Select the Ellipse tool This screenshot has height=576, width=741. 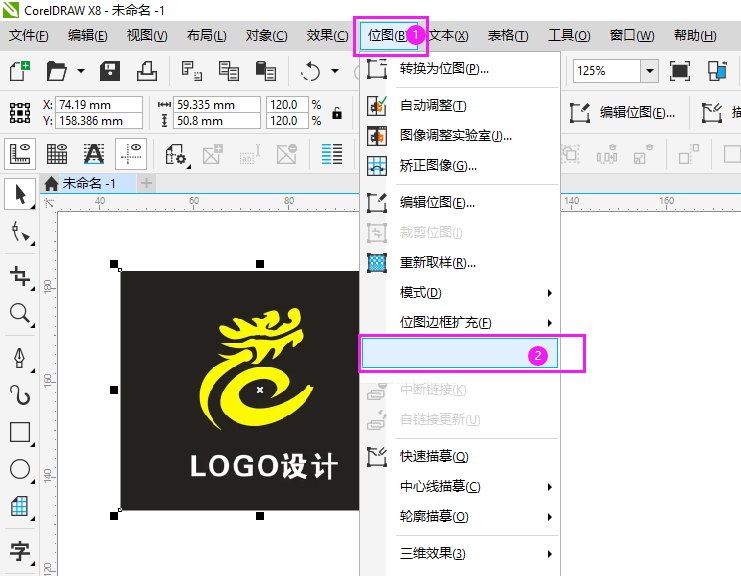pos(20,469)
